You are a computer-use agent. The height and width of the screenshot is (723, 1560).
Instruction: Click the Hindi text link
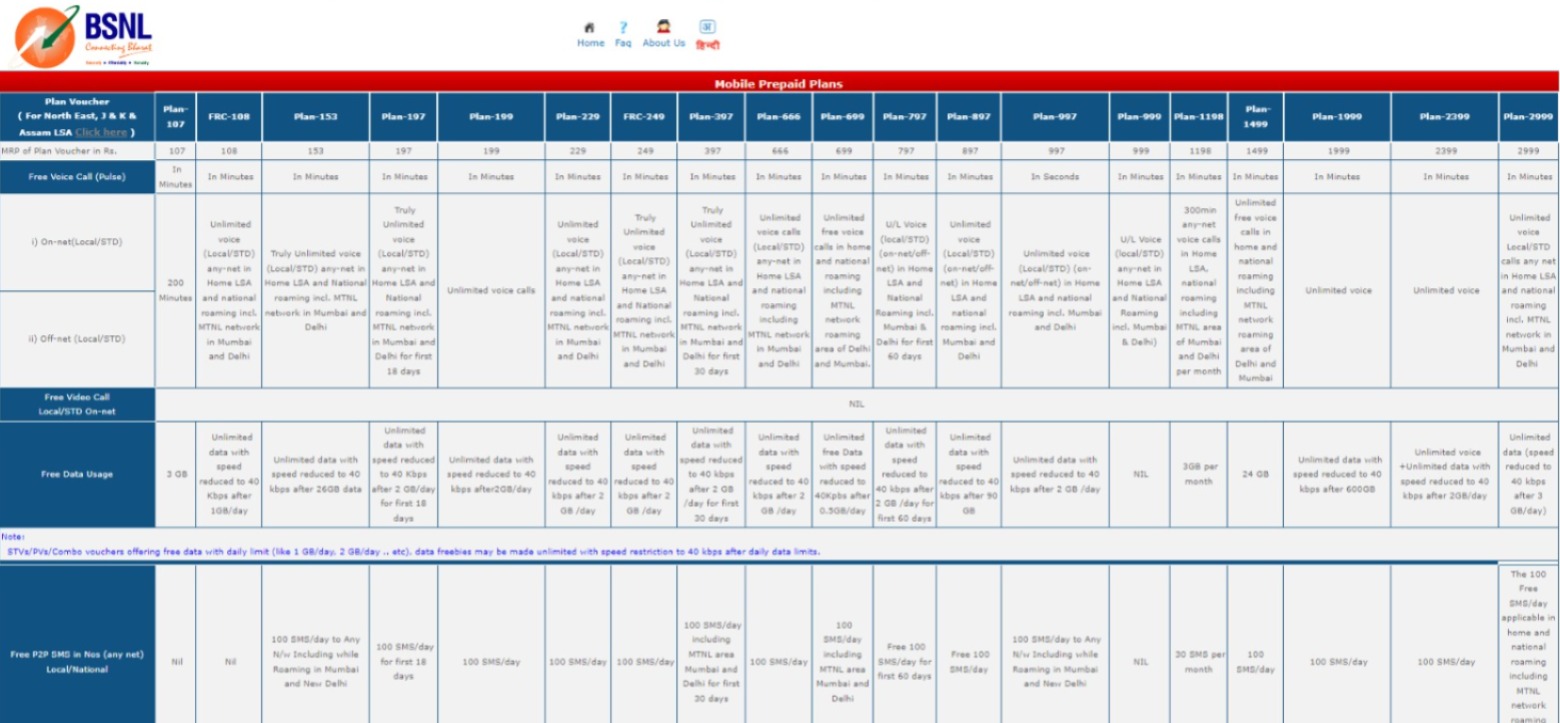pos(707,44)
